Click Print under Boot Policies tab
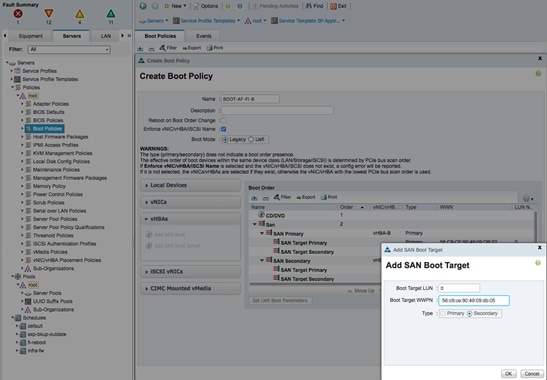547x380 pixels. tap(215, 48)
